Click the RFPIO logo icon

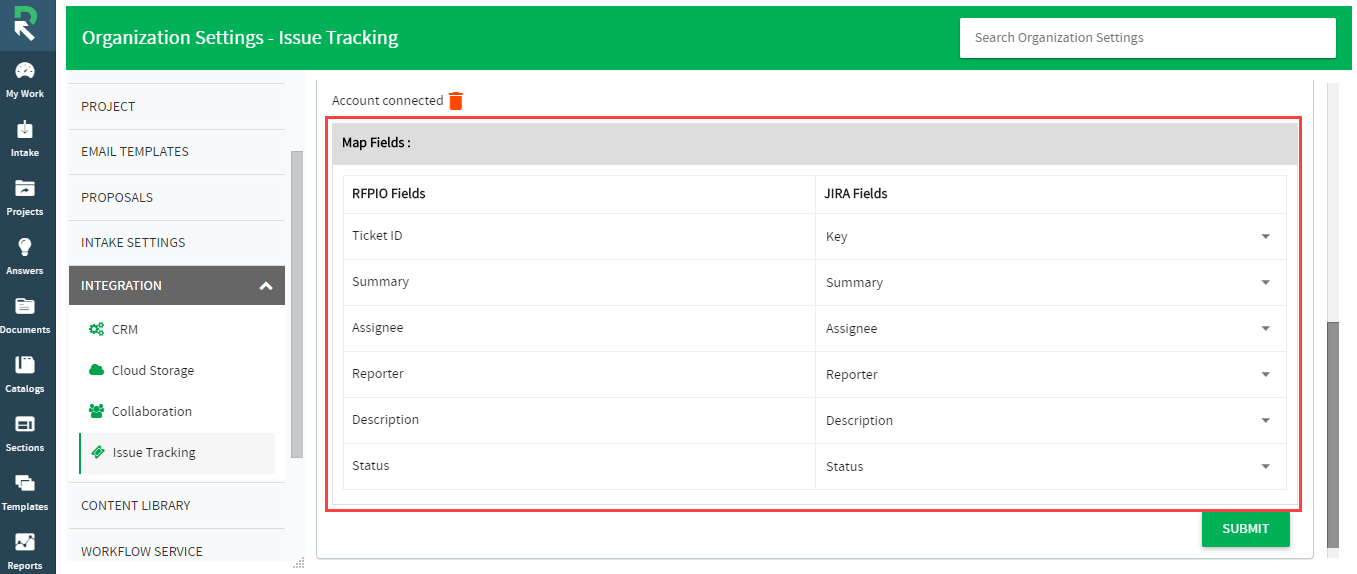coord(26,23)
